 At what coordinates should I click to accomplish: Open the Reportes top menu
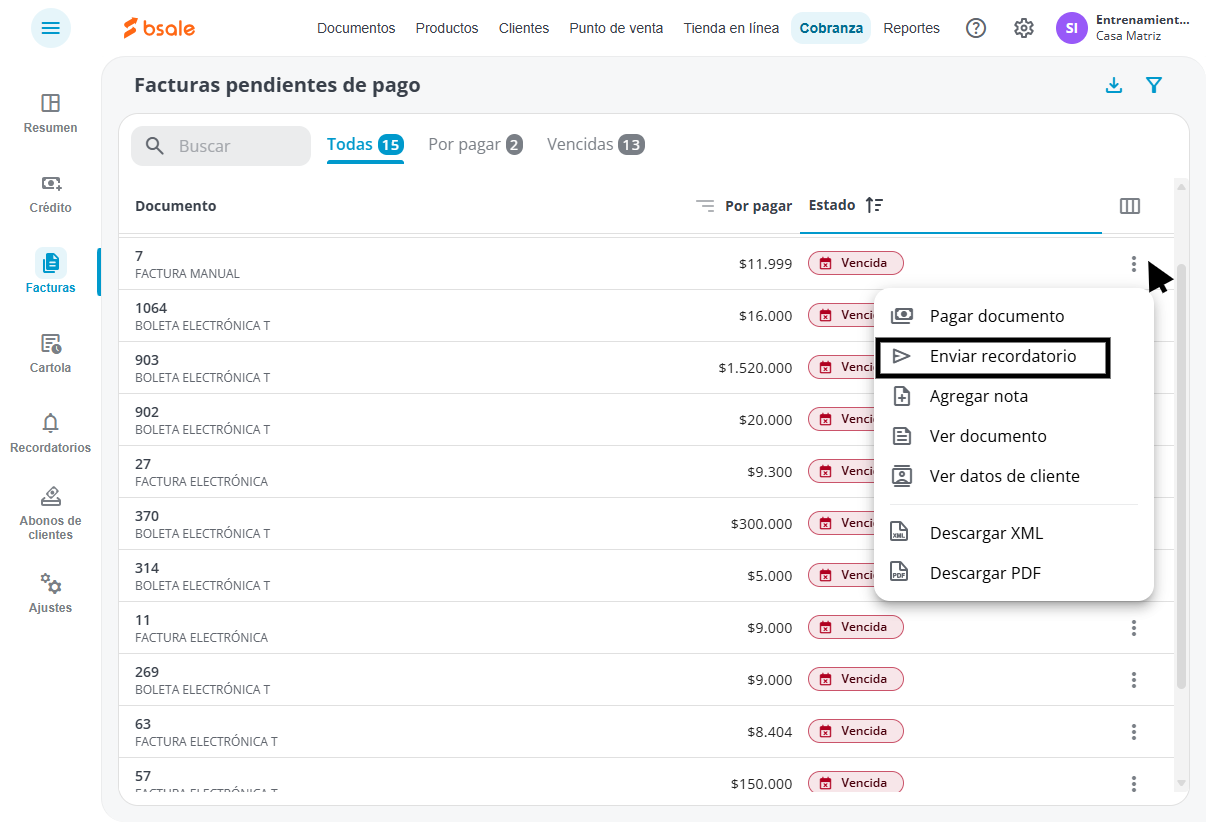click(911, 28)
